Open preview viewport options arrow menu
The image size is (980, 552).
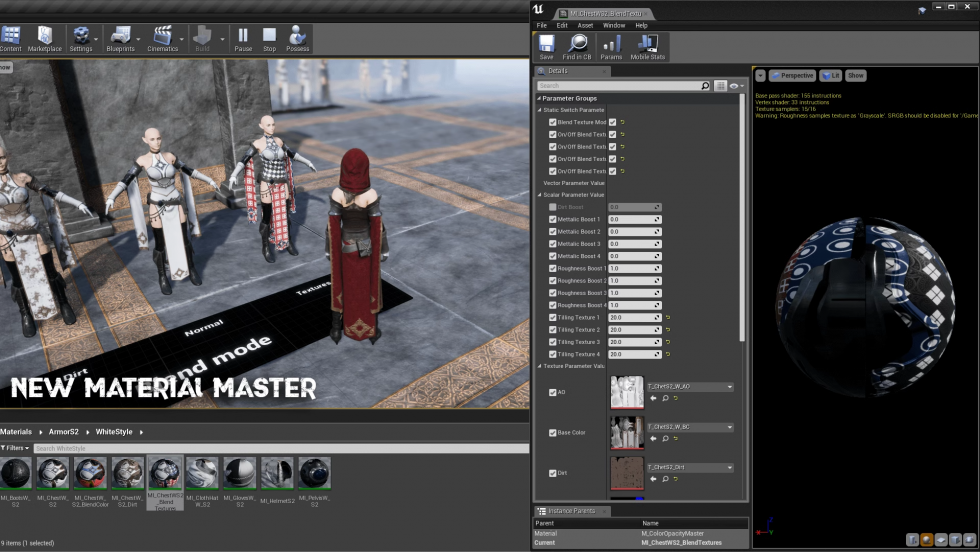(761, 76)
